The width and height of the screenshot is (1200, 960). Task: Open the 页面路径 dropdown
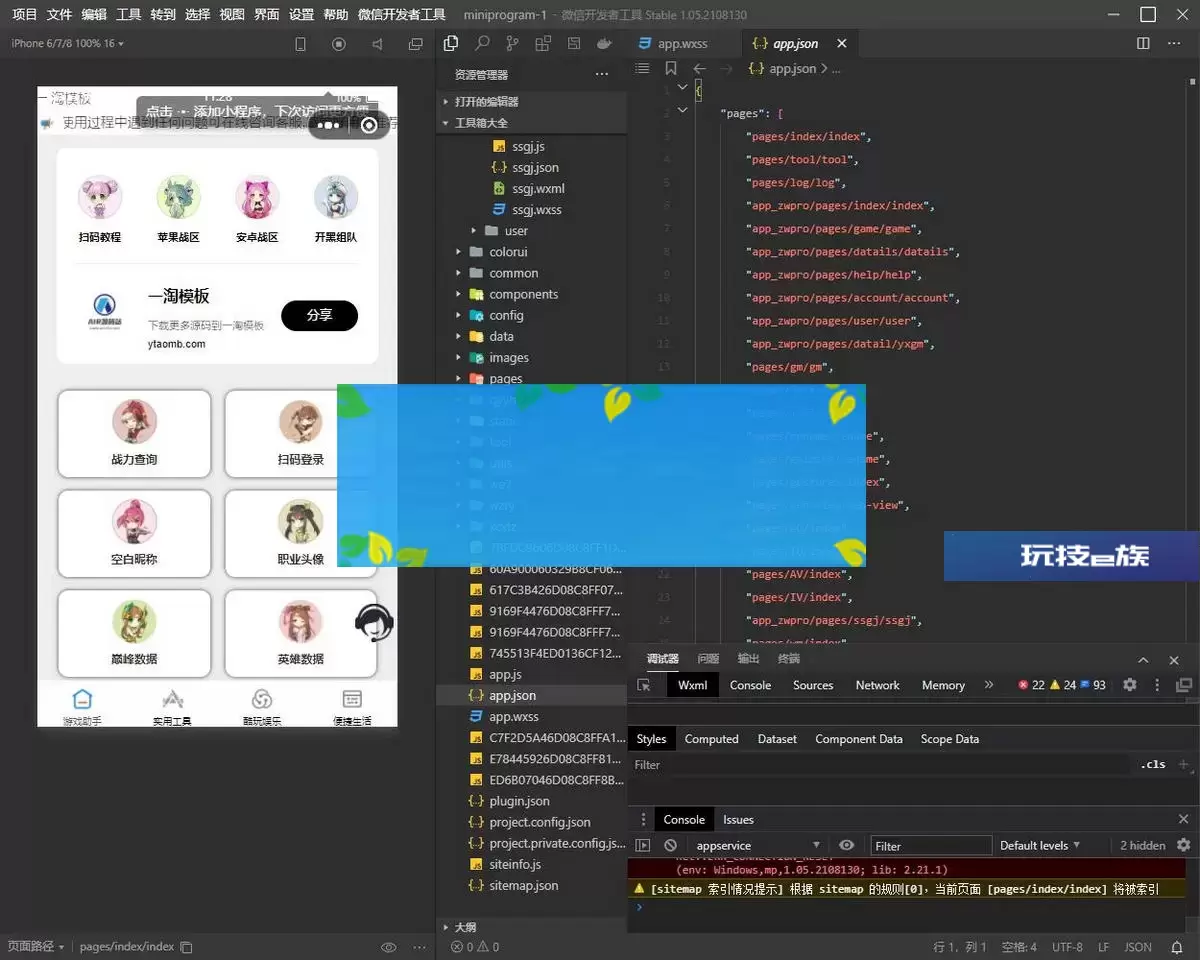36,947
